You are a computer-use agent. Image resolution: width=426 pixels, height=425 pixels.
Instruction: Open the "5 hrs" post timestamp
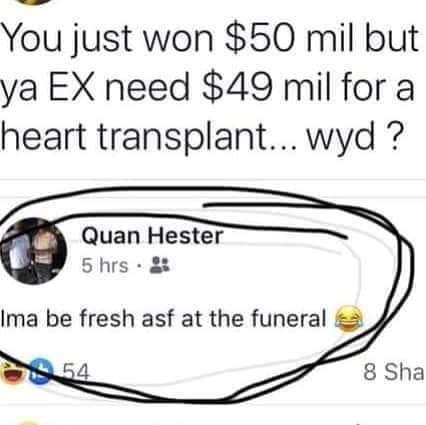(105, 266)
